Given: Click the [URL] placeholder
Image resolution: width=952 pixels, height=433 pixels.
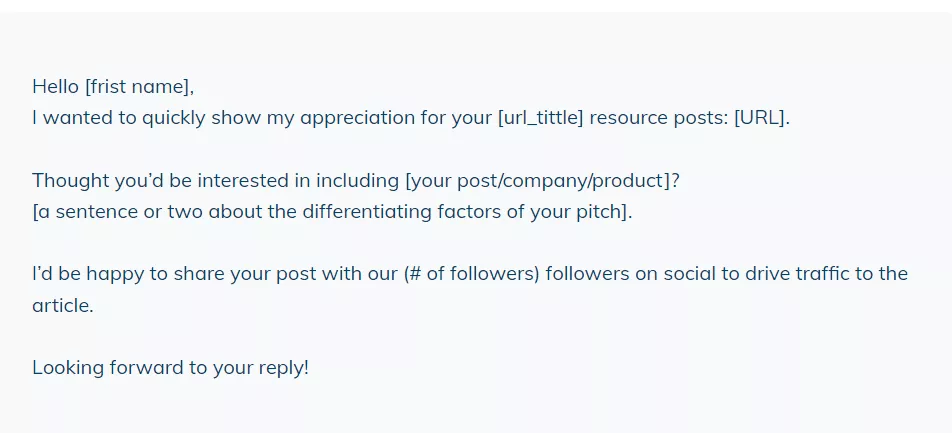Looking at the screenshot, I should pyautogui.click(x=760, y=118).
